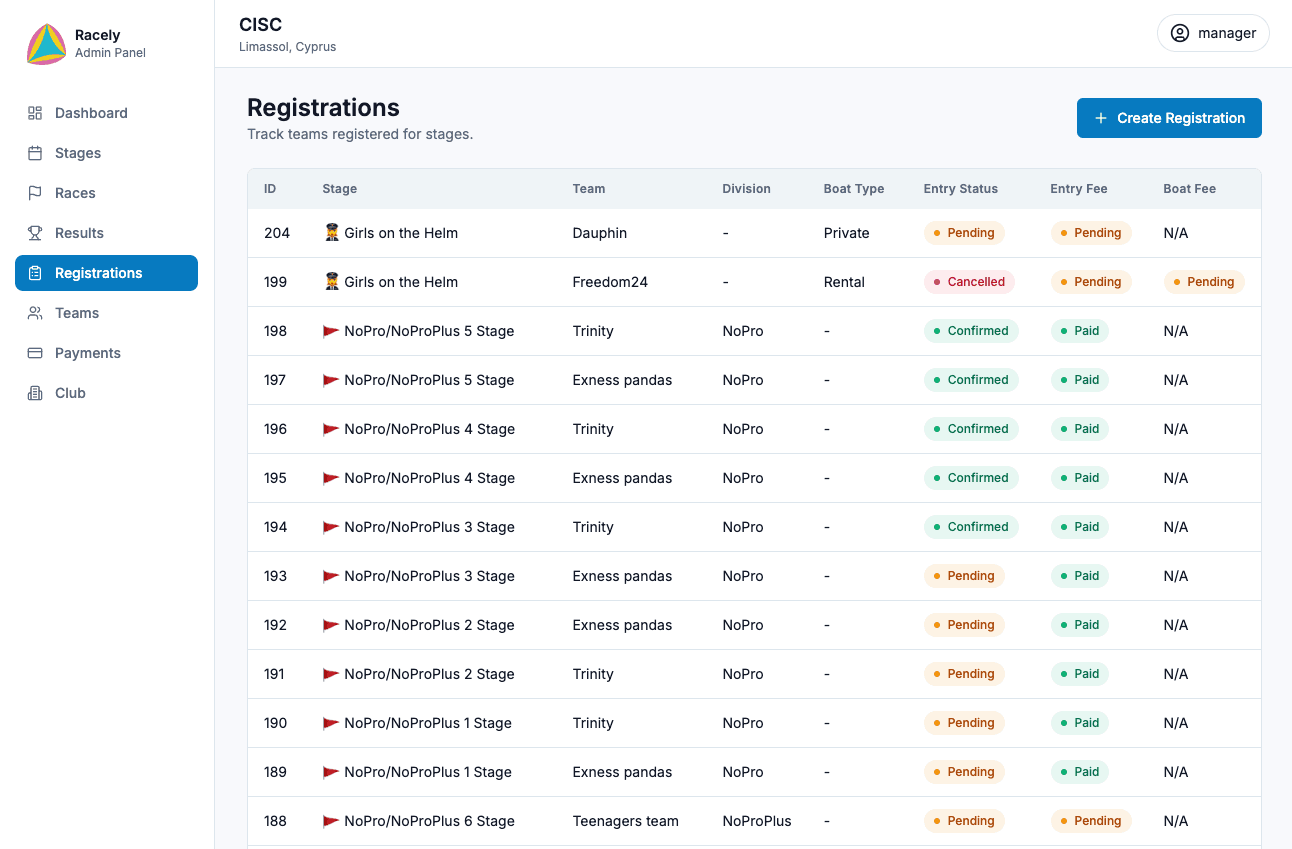Click the Racely triangle logo
1292x849 pixels.
[44, 44]
